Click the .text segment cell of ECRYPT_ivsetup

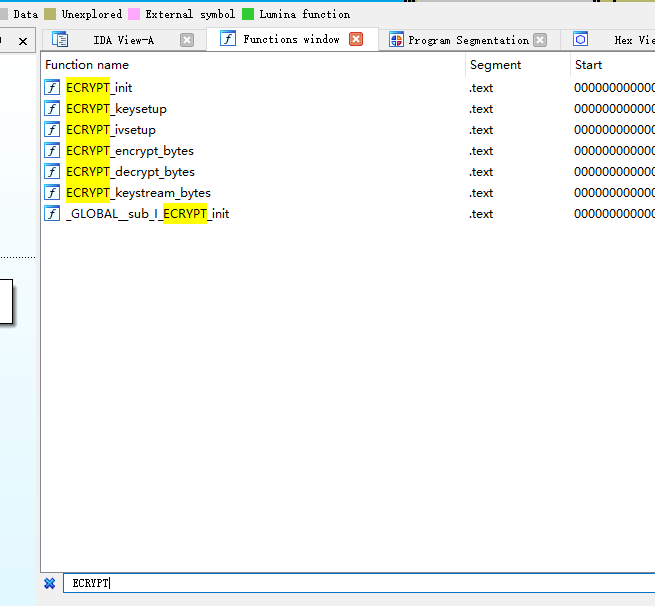(481, 129)
